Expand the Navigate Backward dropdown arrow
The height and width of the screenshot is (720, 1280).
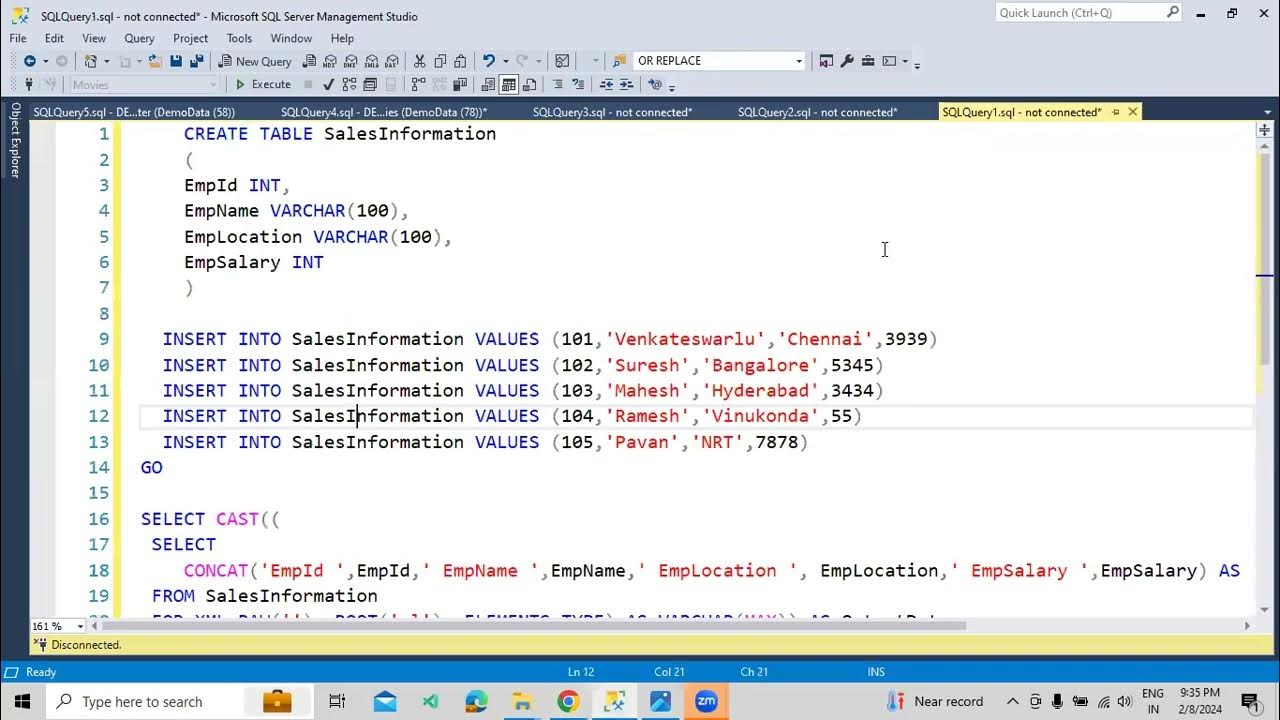coord(45,61)
